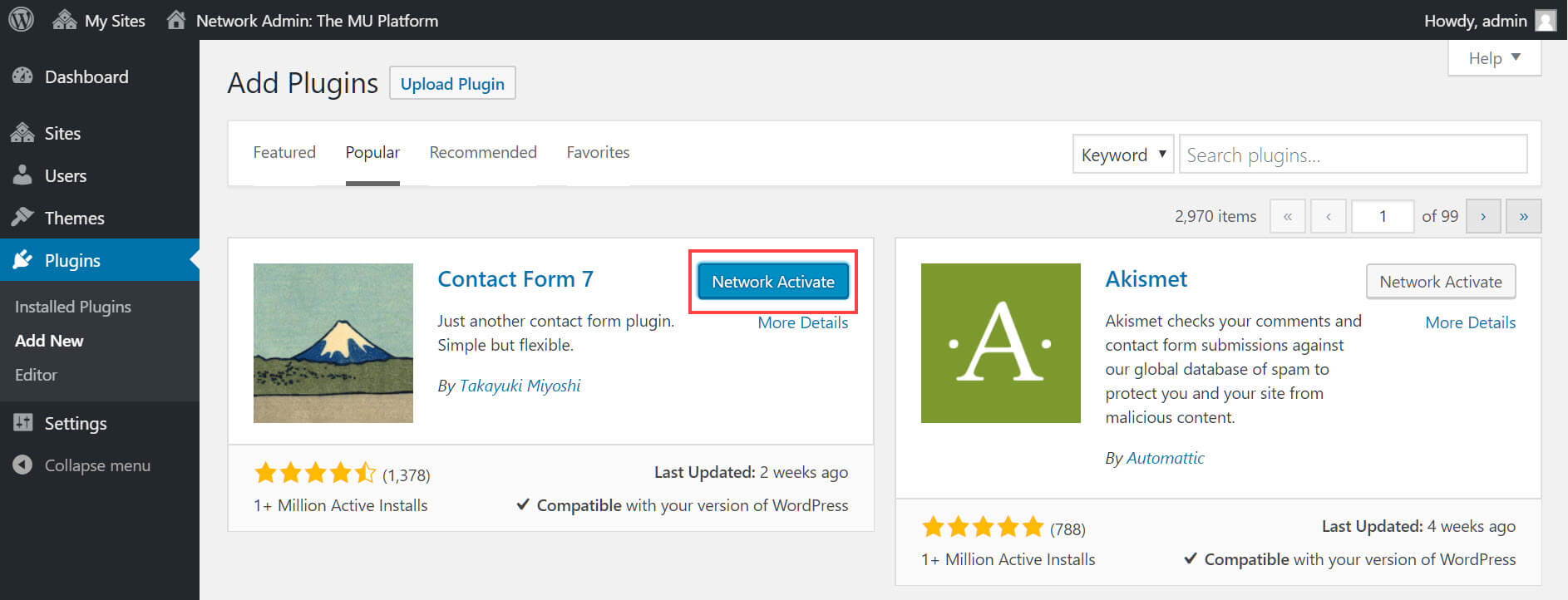Click the admin avatar image
Viewport: 1568px width, 600px height.
(1546, 21)
